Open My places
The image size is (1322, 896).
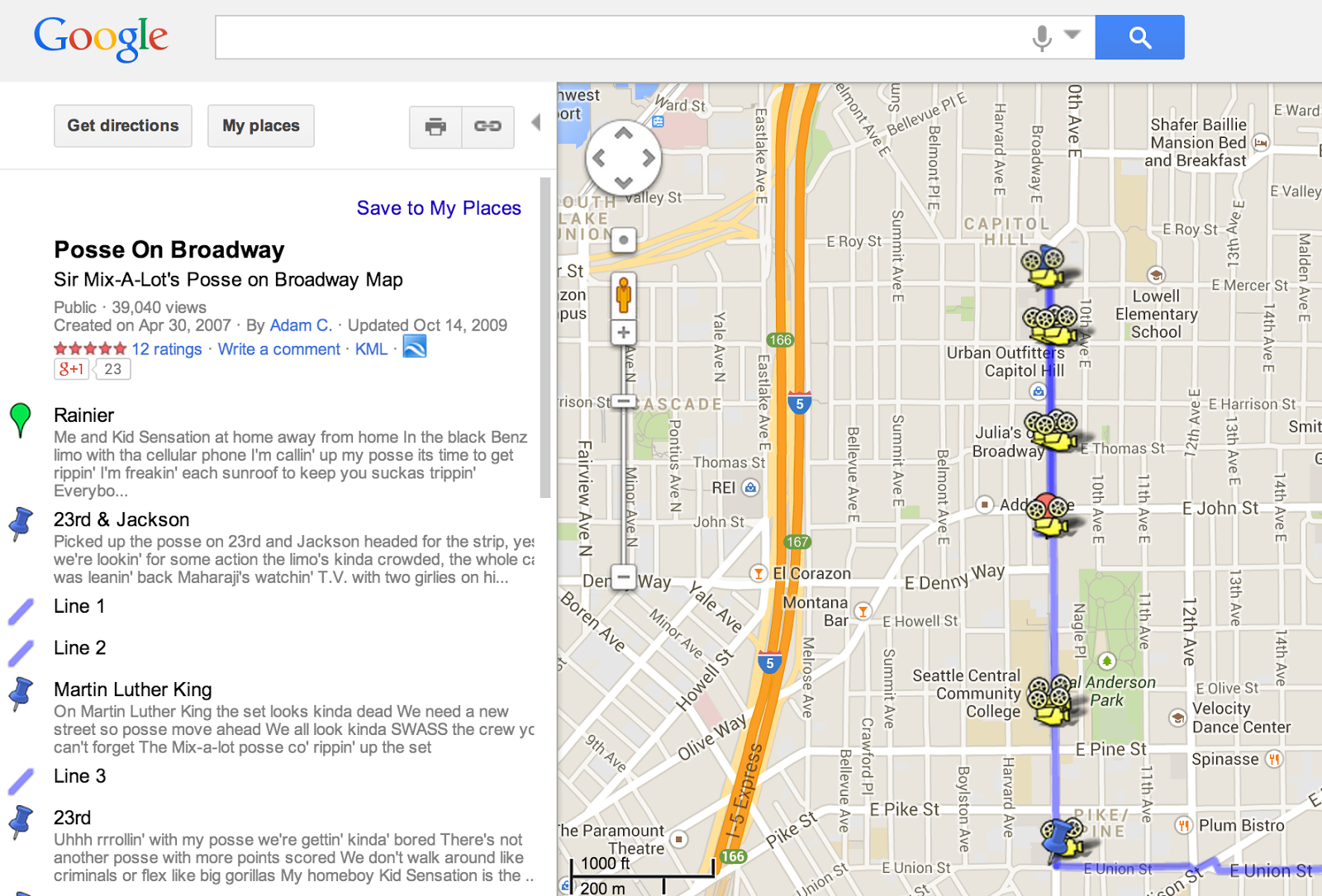tap(261, 126)
